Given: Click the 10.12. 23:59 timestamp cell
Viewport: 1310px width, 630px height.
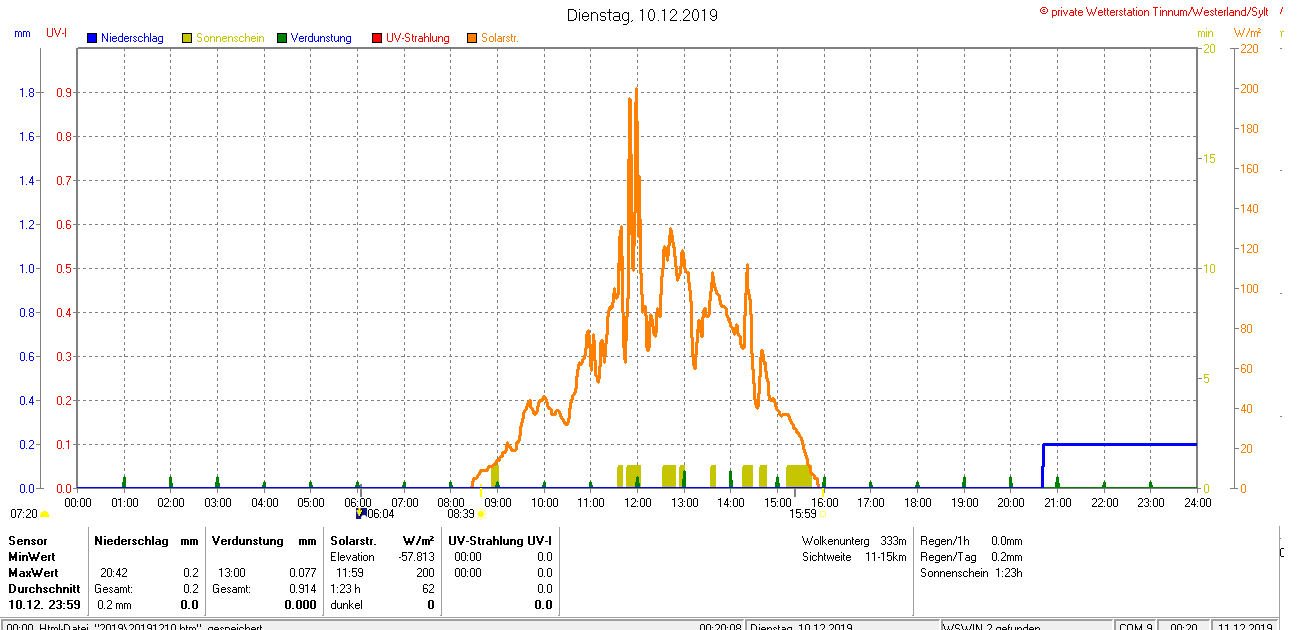Looking at the screenshot, I should (44, 605).
